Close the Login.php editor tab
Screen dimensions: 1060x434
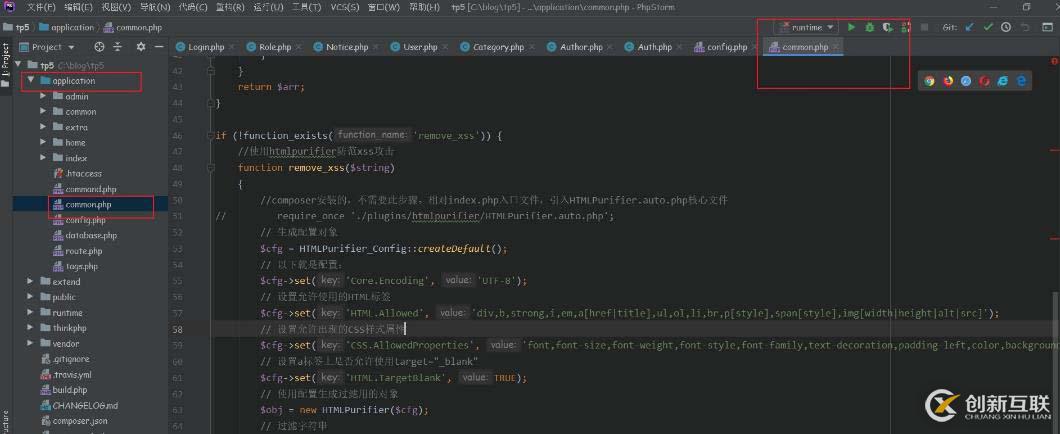[x=231, y=47]
